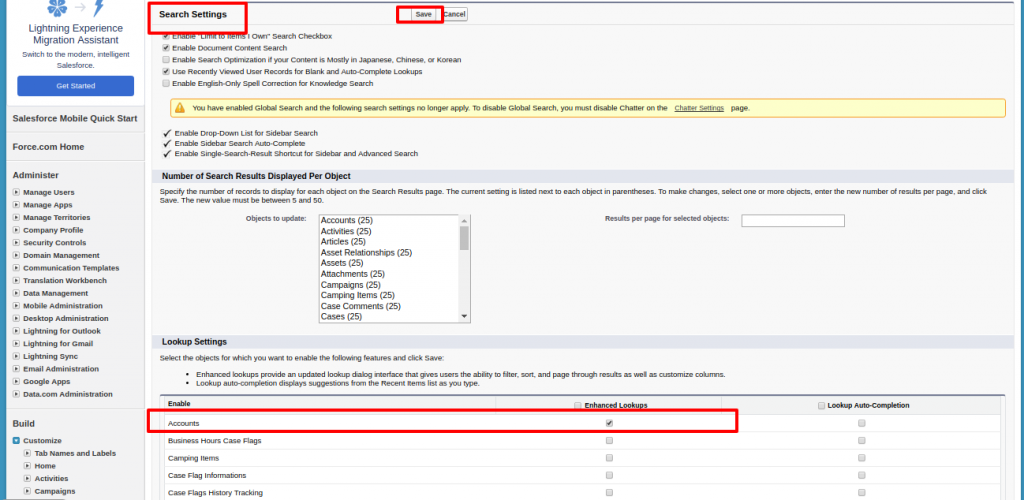The height and width of the screenshot is (500, 1024).
Task: Click the objects list scrollbar down arrow
Action: point(464,316)
